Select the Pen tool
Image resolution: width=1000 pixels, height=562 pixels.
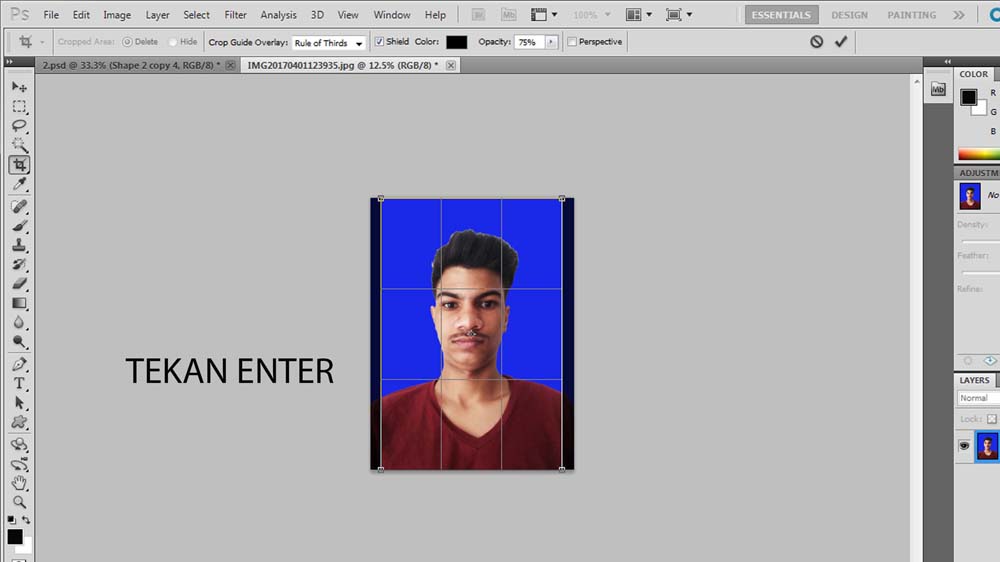click(x=19, y=364)
